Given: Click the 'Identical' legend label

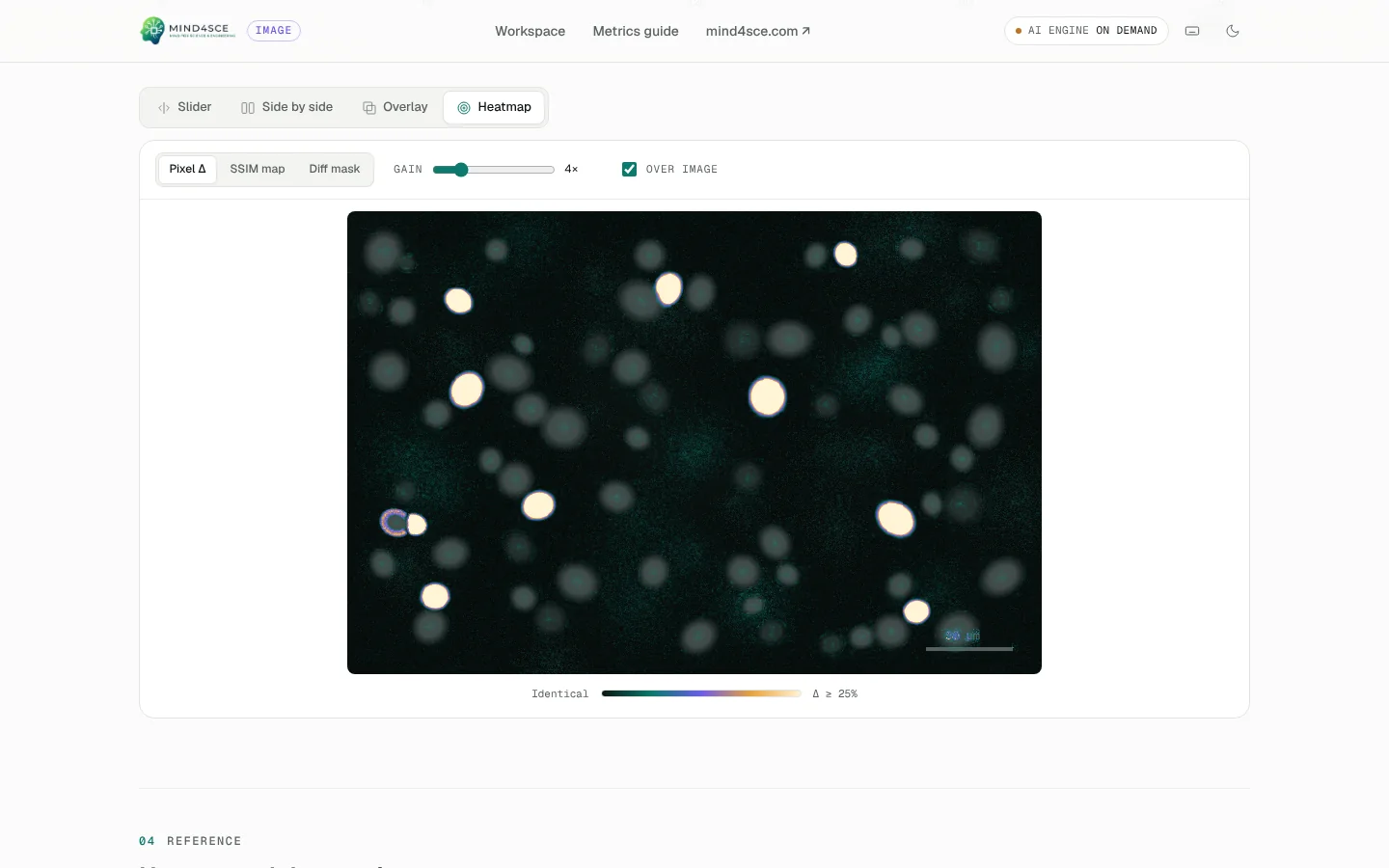Looking at the screenshot, I should (x=559, y=694).
